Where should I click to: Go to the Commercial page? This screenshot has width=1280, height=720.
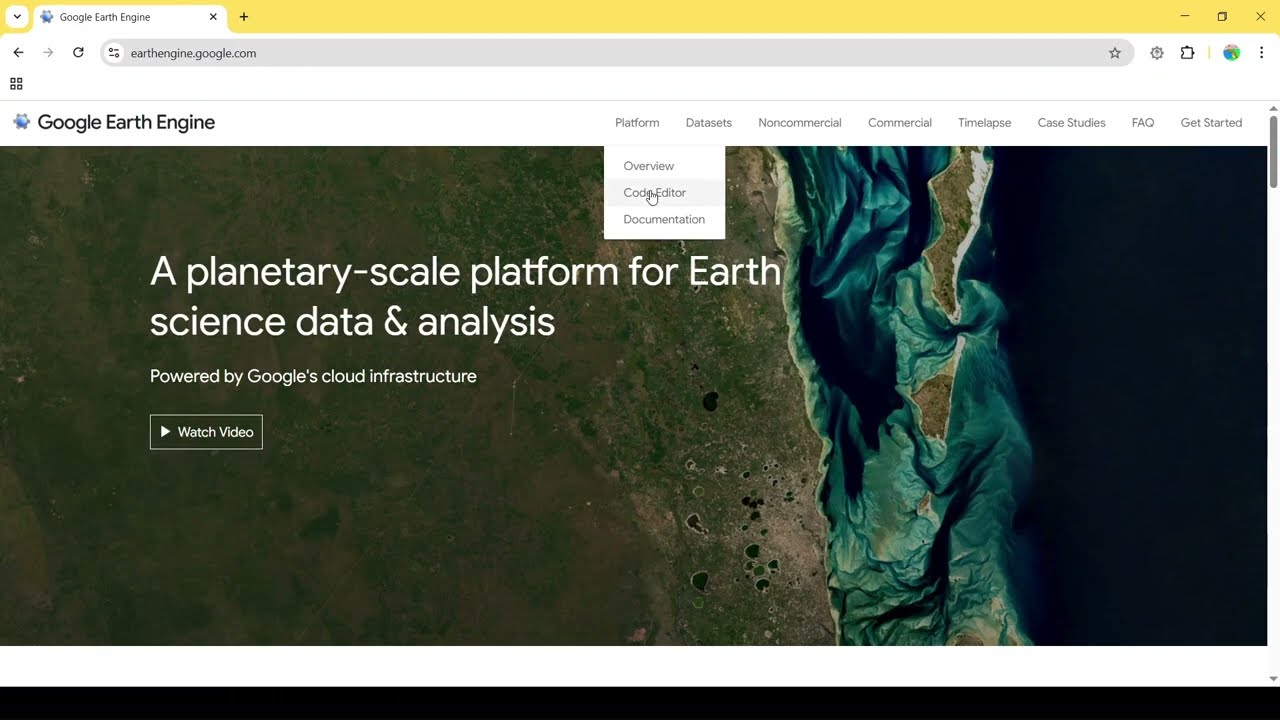tap(900, 123)
